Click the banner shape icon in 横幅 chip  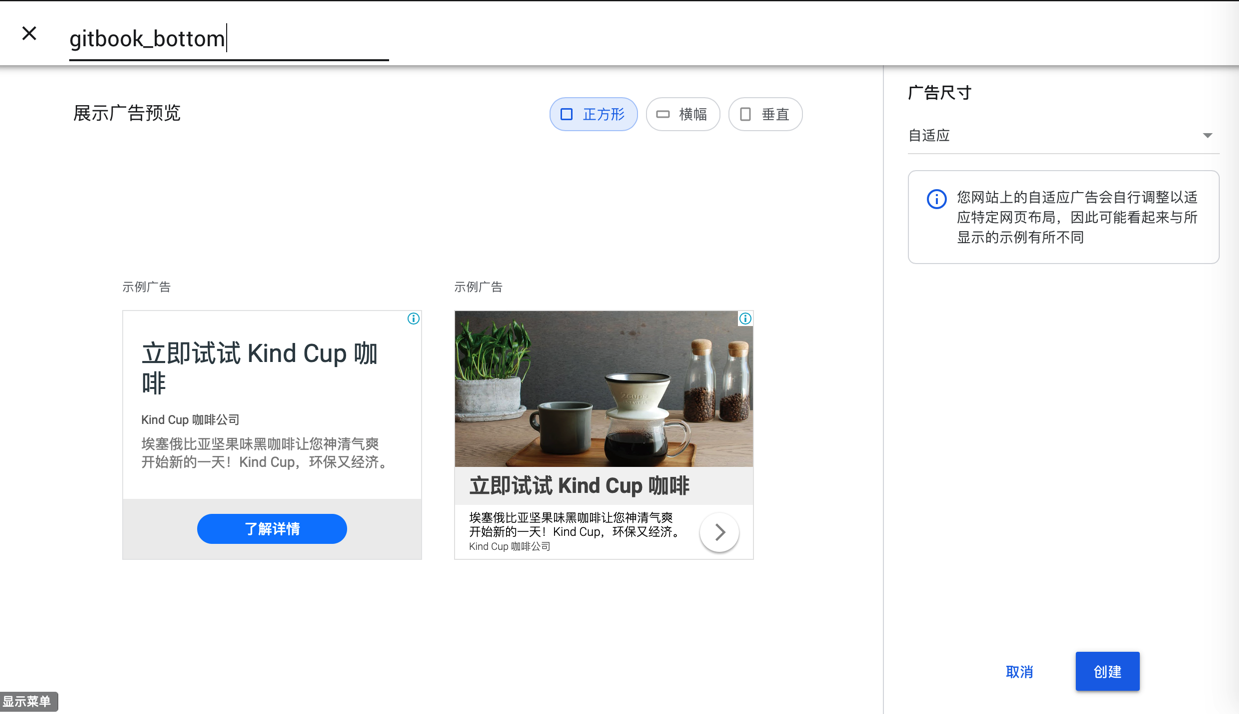[663, 115]
